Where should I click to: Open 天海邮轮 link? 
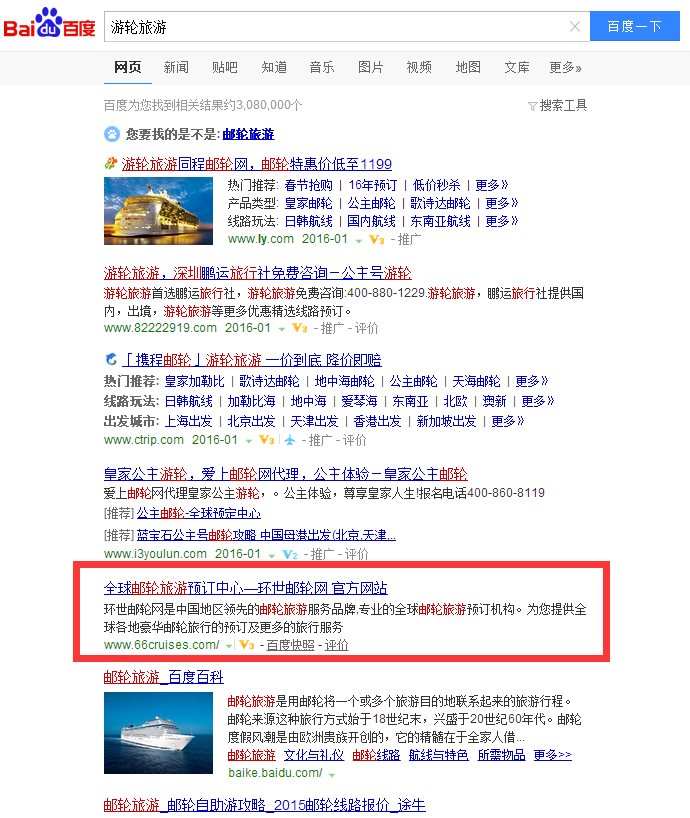tap(476, 381)
